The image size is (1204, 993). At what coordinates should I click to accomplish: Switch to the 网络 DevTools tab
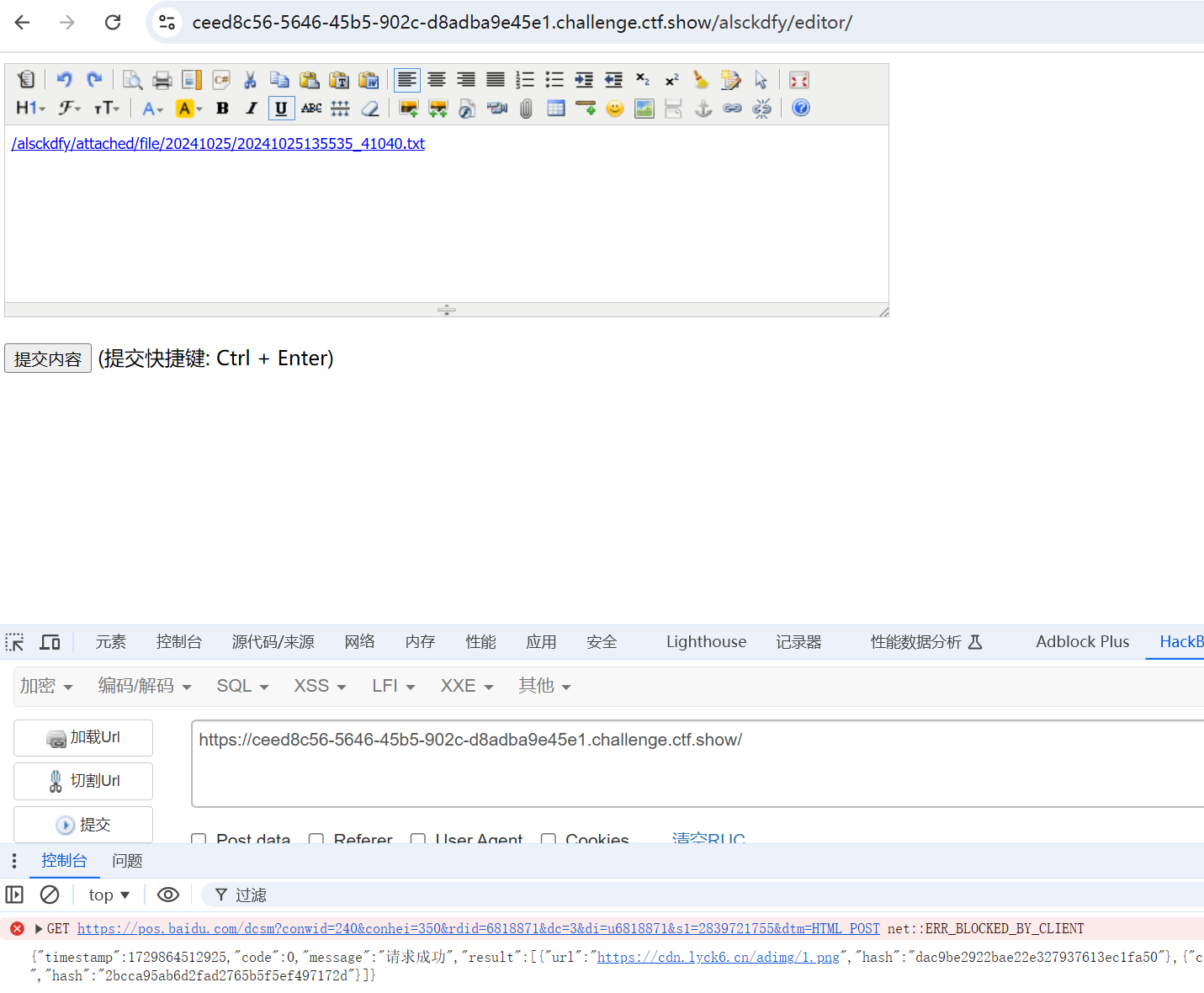[x=359, y=642]
